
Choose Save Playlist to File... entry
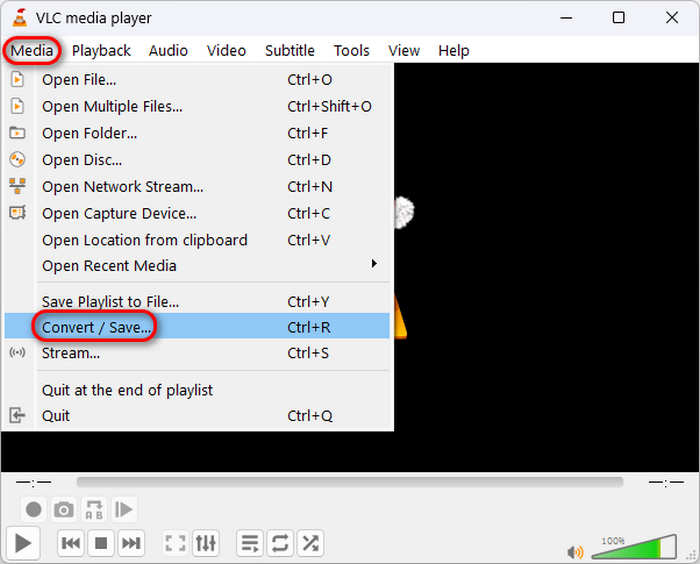pos(197,302)
